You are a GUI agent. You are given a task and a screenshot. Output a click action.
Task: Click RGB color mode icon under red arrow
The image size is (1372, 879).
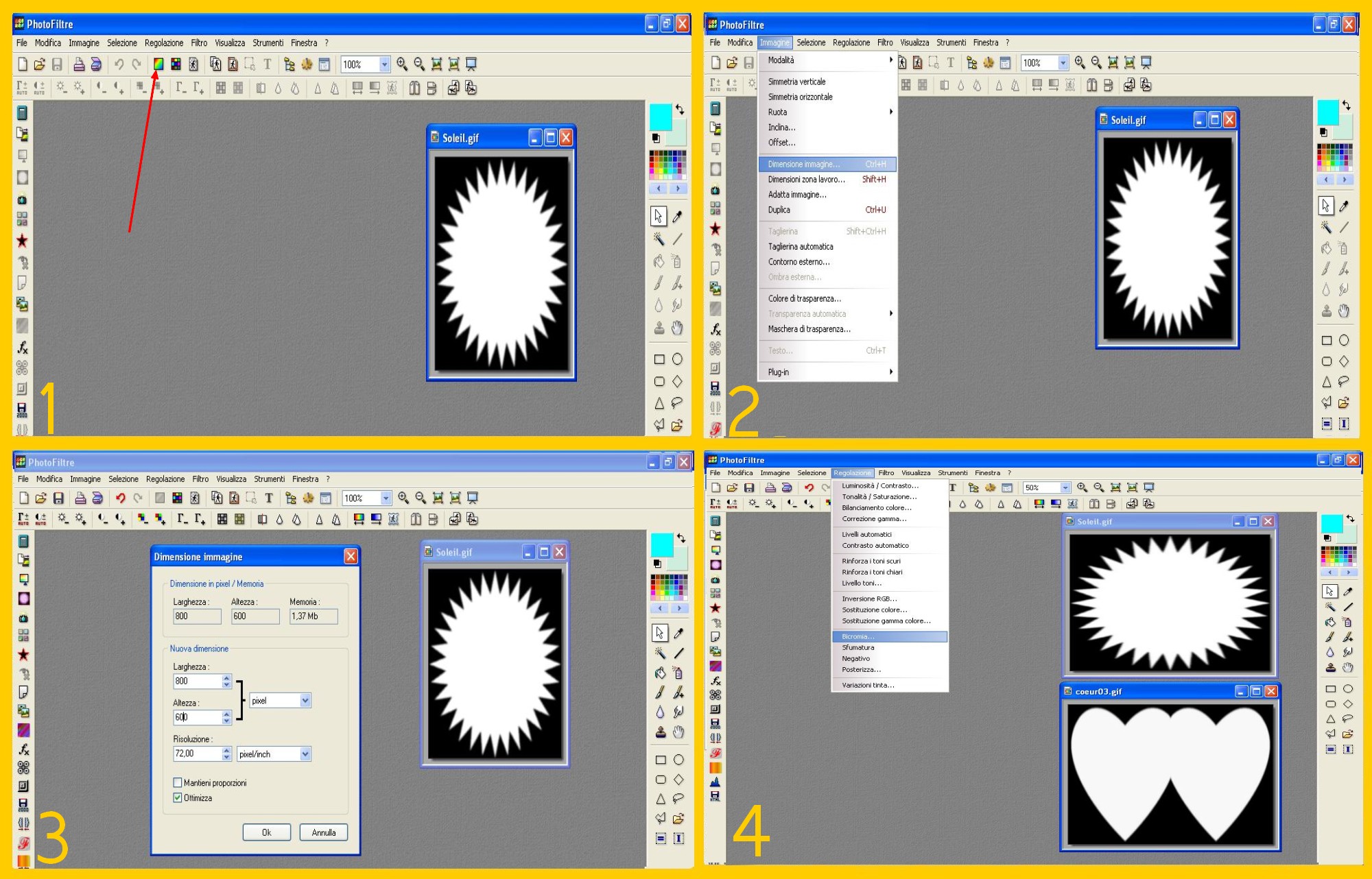tap(158, 64)
